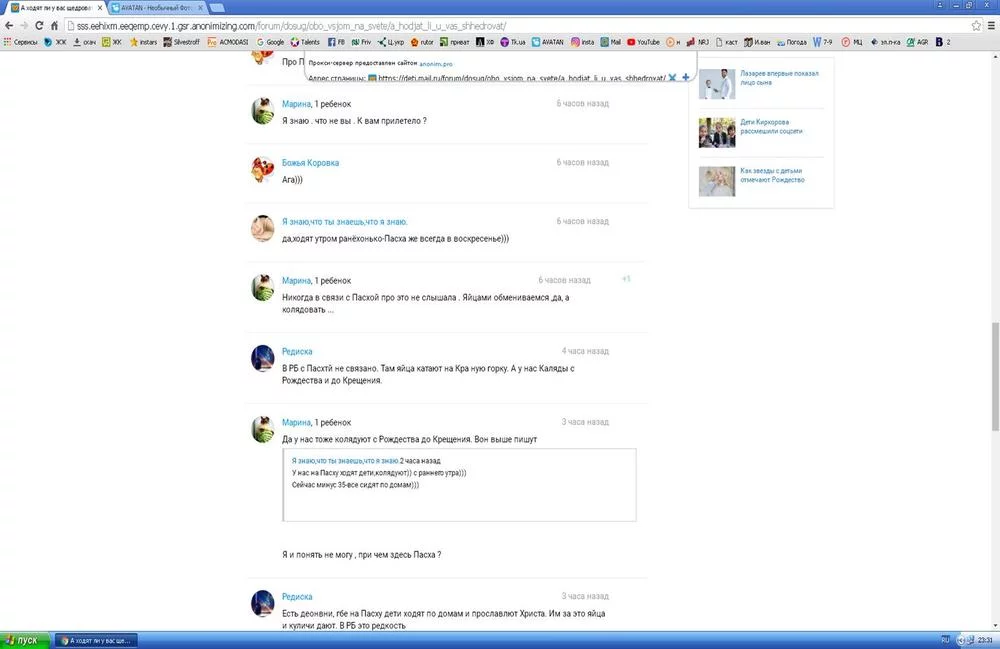Open the Talents bookmark
Screen dimensions: 1000x649
coord(305,42)
